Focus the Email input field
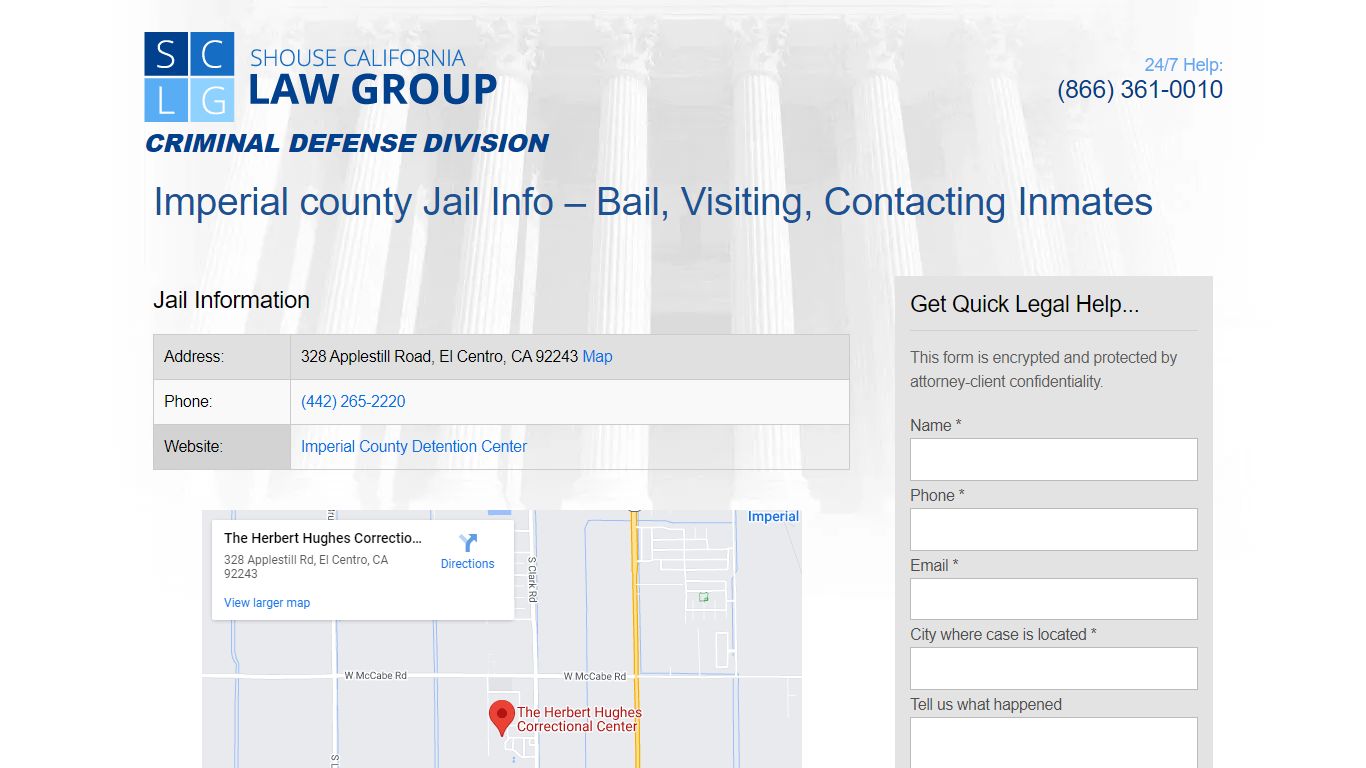The width and height of the screenshot is (1366, 768). coord(1053,599)
